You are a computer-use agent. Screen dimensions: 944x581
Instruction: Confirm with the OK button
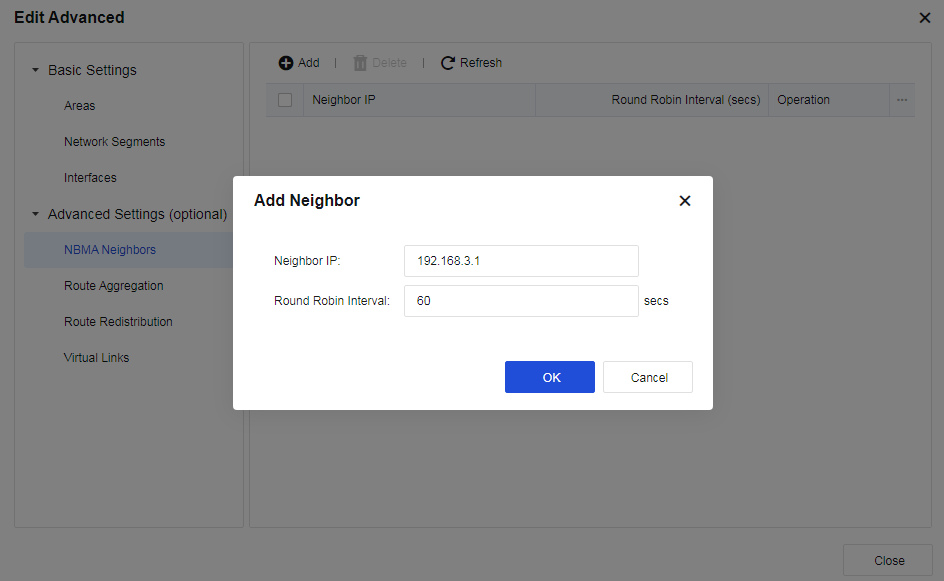[550, 377]
